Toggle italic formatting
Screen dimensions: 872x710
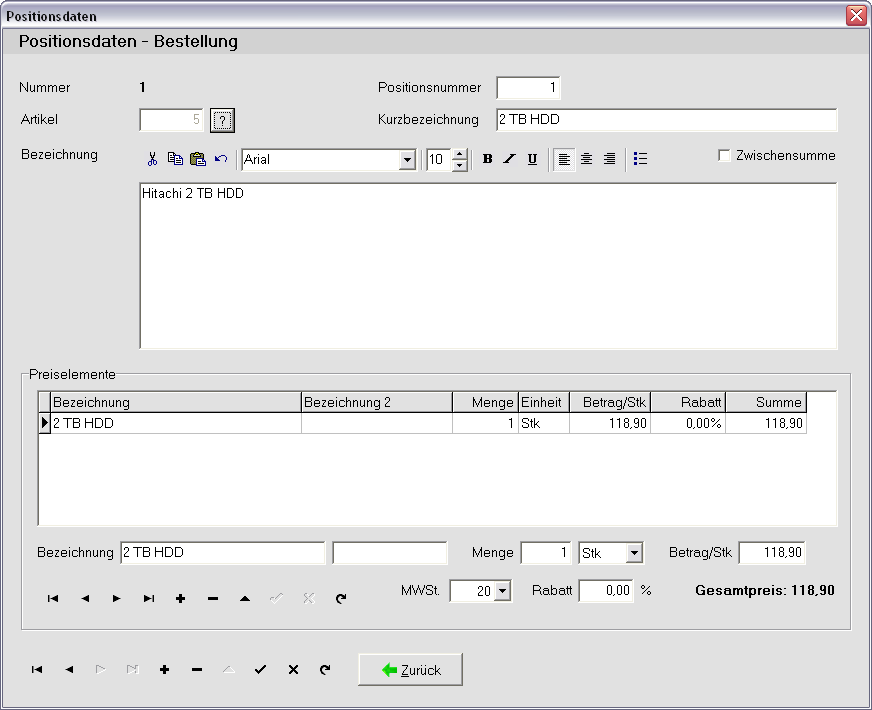(509, 159)
